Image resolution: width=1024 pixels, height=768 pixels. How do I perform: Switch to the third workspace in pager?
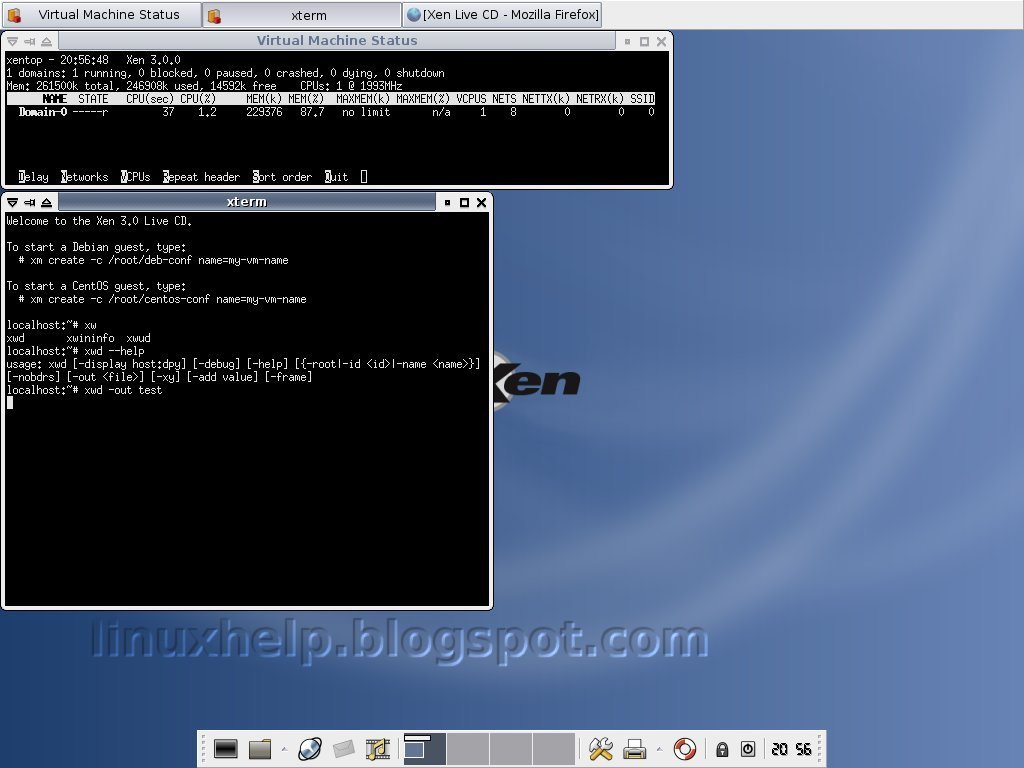click(x=511, y=748)
